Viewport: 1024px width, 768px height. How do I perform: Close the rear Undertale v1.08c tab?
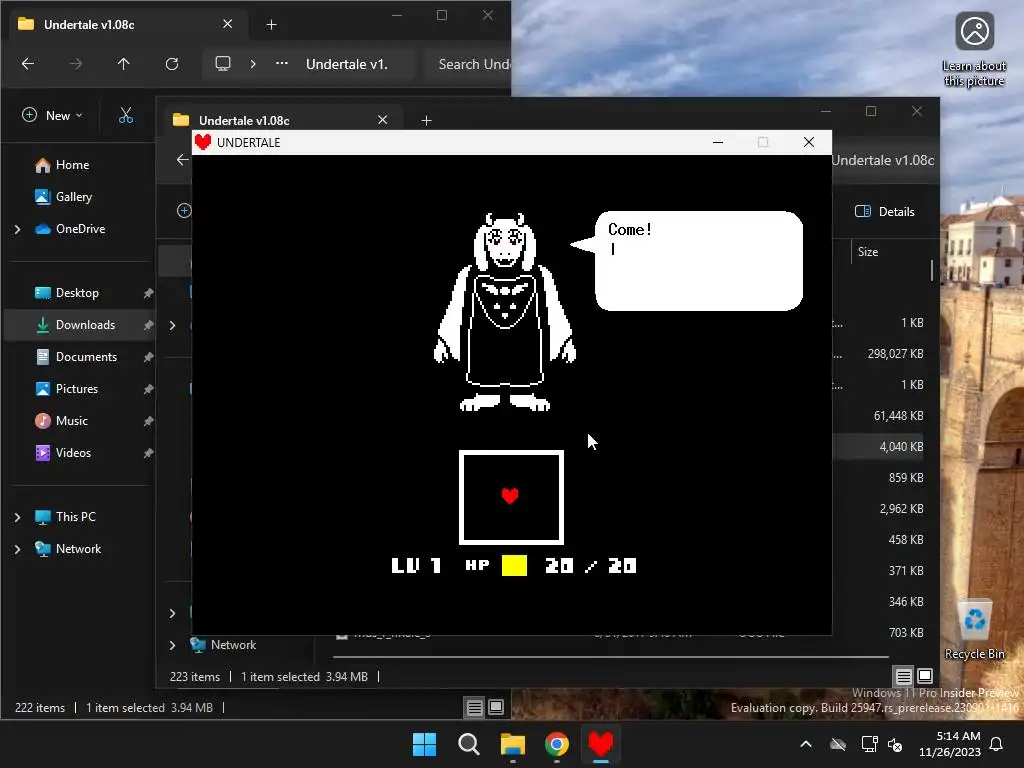click(227, 24)
